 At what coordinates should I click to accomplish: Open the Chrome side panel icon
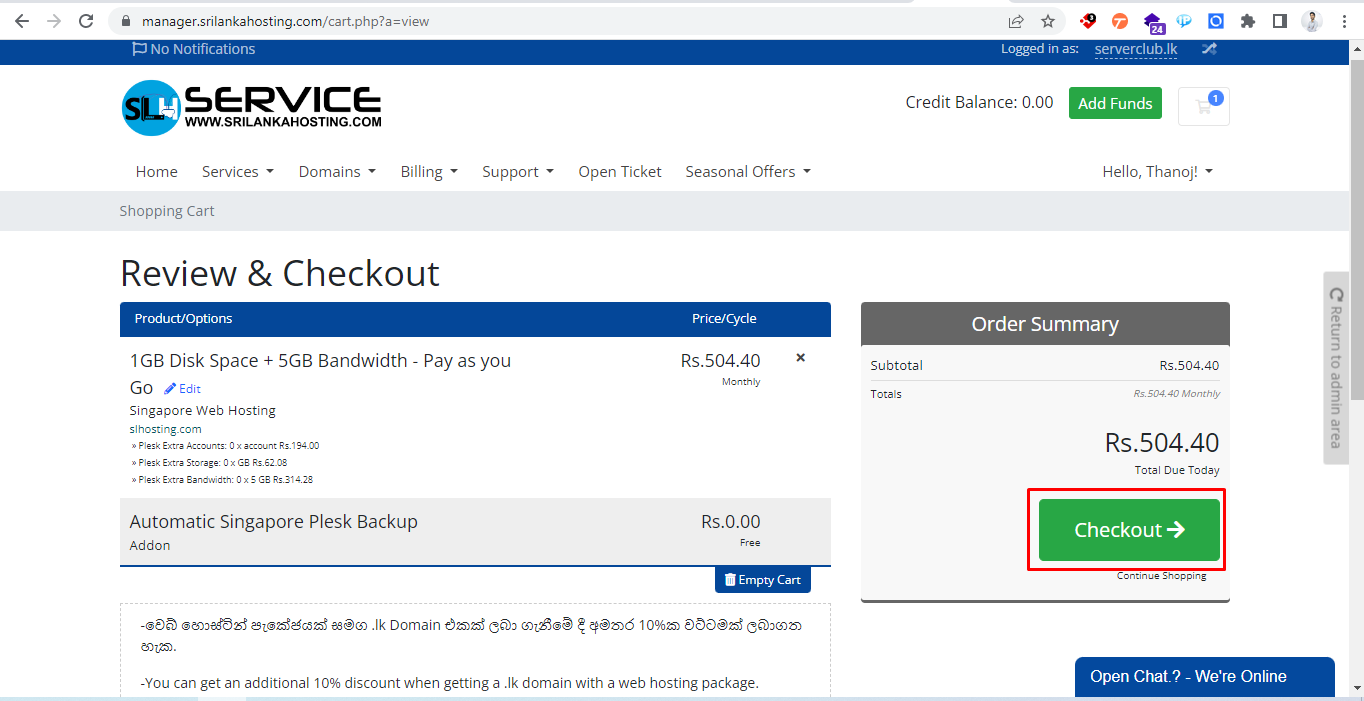pyautogui.click(x=1279, y=21)
